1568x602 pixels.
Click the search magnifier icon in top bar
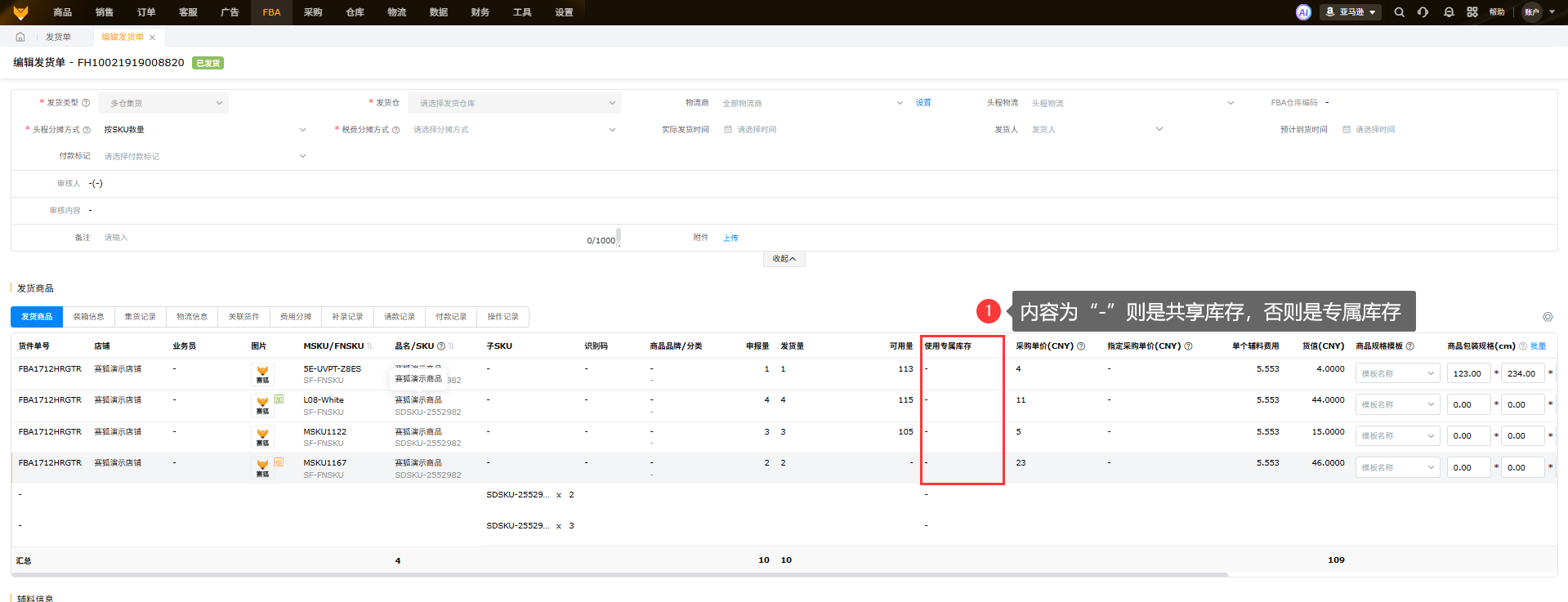click(x=1399, y=12)
